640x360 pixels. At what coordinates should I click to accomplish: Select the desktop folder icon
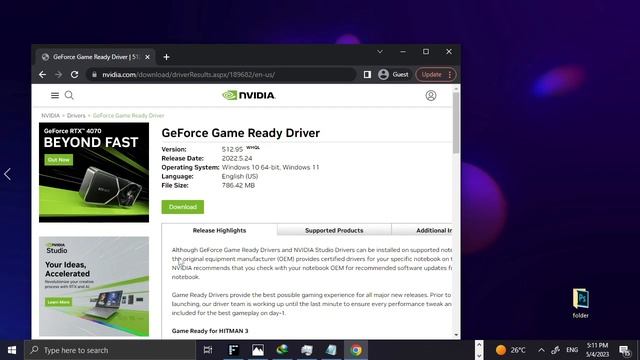pos(580,303)
